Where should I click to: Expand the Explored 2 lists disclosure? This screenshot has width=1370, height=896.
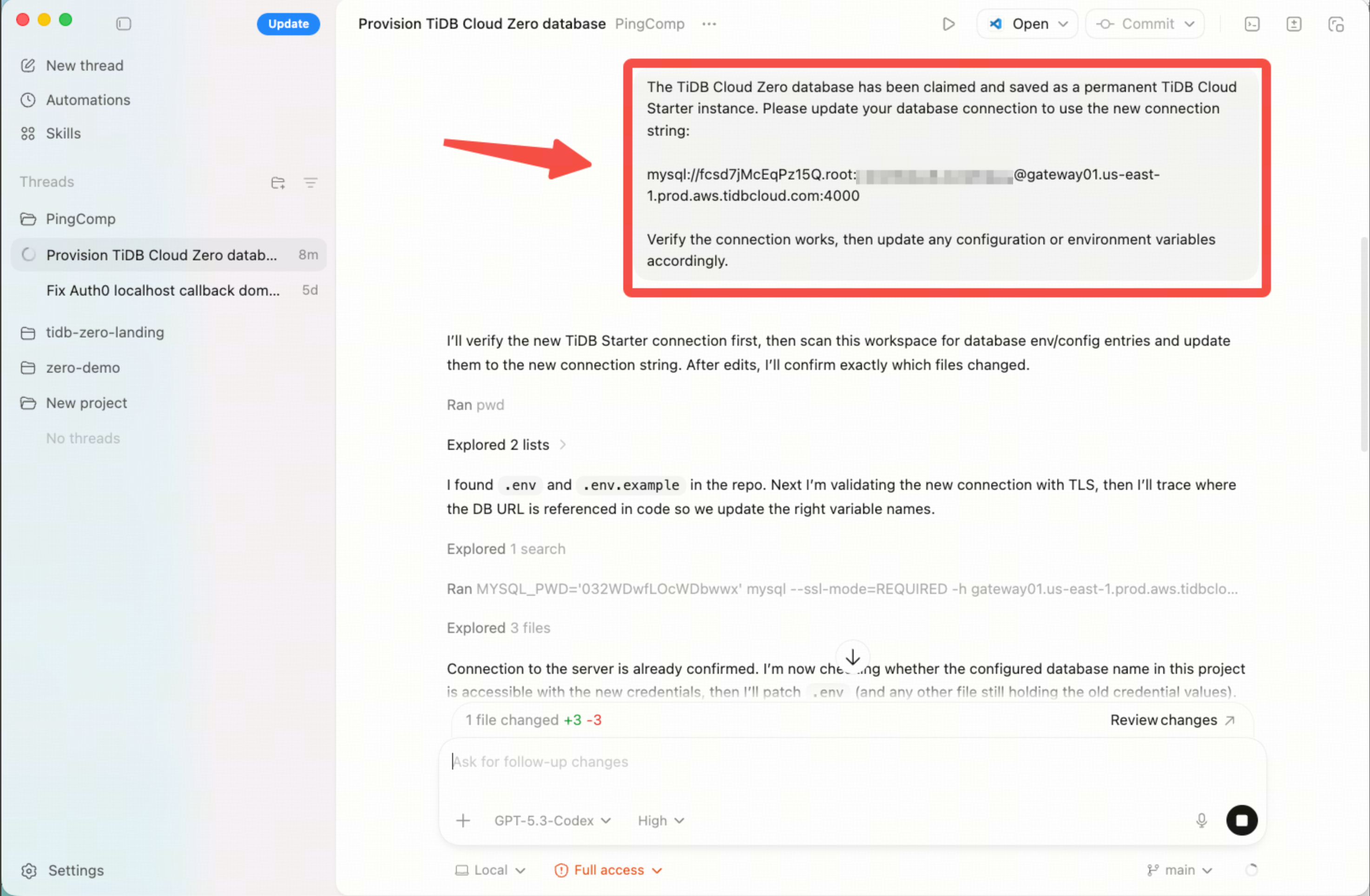pos(506,444)
